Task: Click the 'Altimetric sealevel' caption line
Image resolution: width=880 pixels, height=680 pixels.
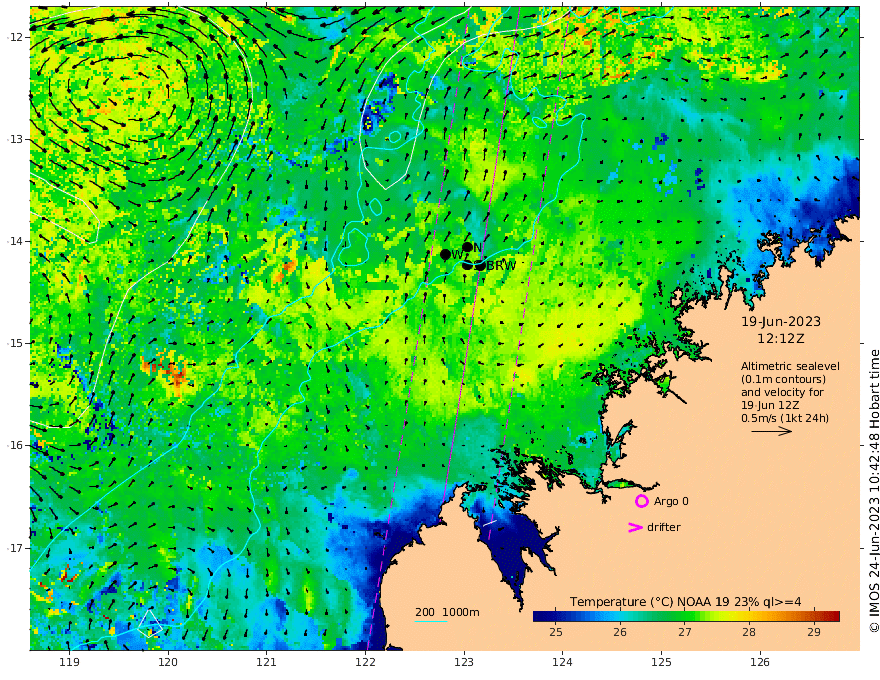Action: pyautogui.click(x=790, y=366)
